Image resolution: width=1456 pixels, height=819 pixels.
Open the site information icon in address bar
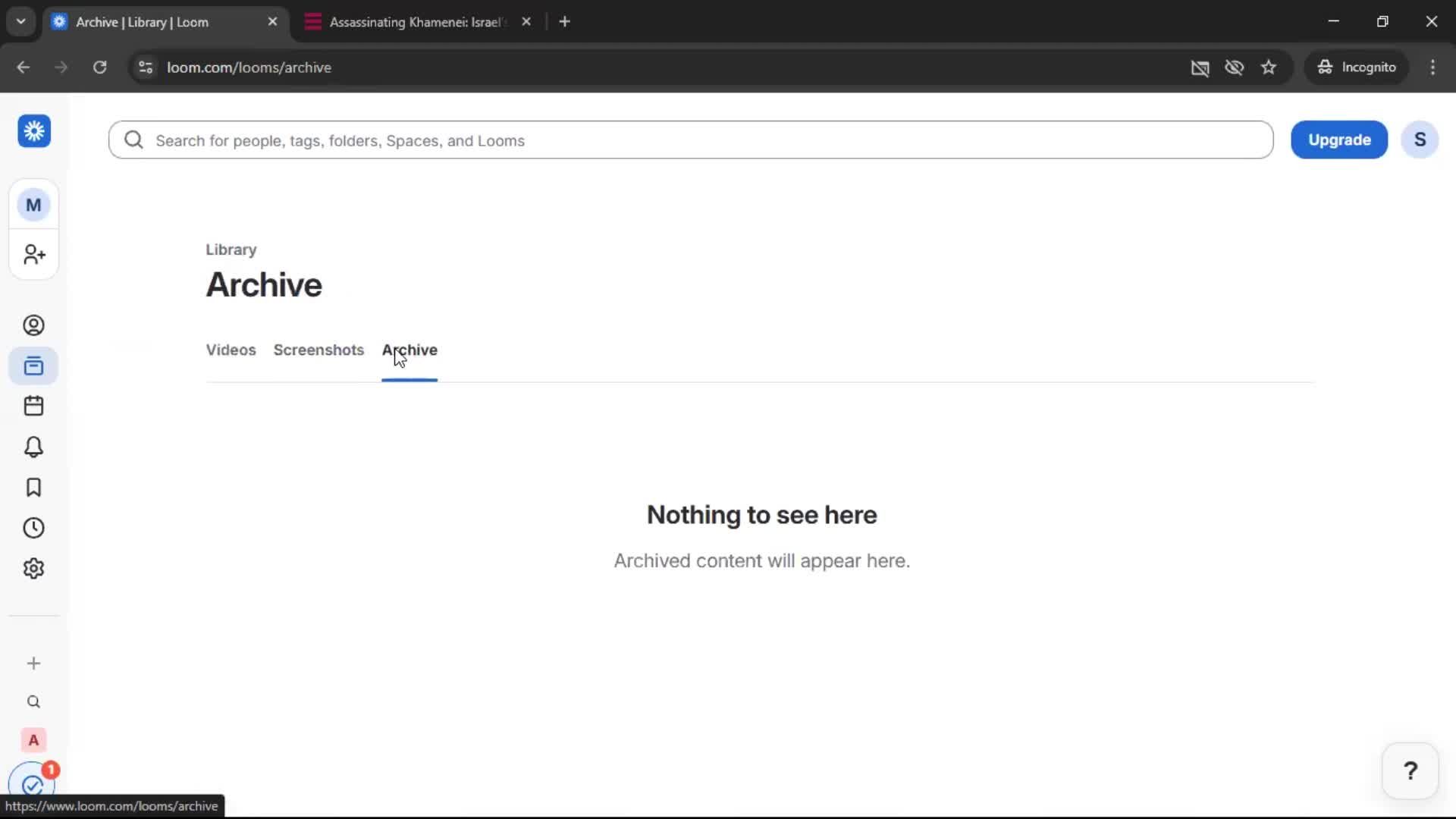tap(145, 67)
